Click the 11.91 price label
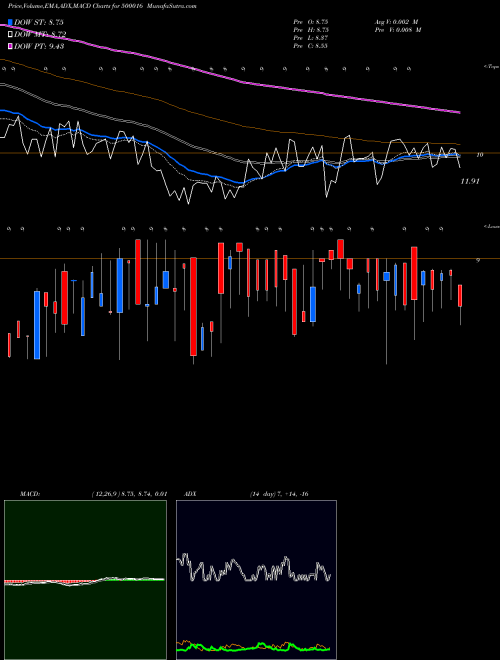The width and height of the screenshot is (500, 660). click(470, 181)
